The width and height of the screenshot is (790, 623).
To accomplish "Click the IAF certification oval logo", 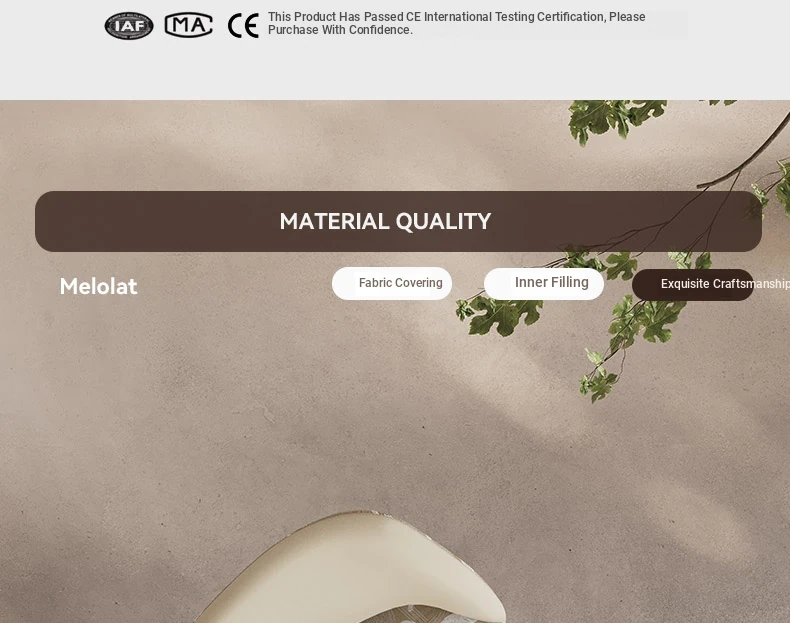I will pyautogui.click(x=129, y=26).
